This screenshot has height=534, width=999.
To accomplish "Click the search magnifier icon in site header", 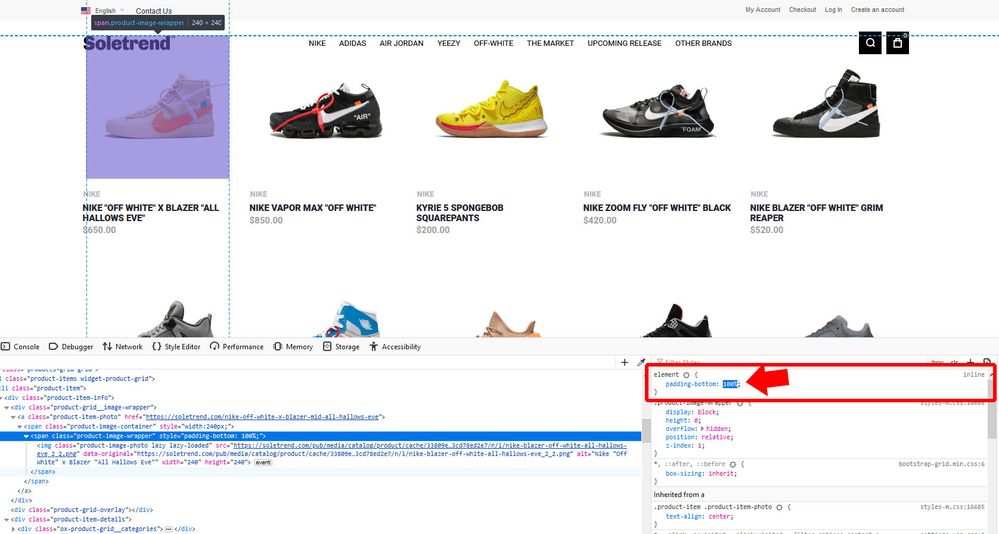I will (870, 43).
